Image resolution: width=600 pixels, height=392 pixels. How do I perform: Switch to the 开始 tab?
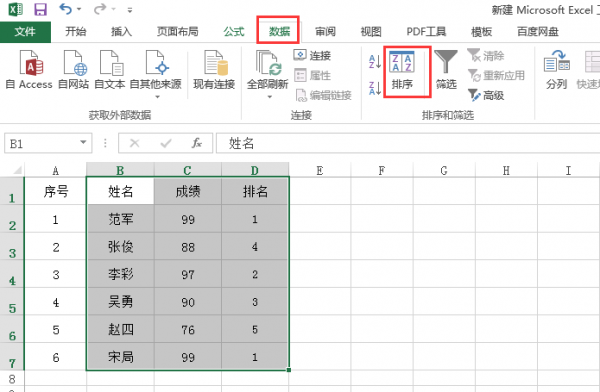75,31
